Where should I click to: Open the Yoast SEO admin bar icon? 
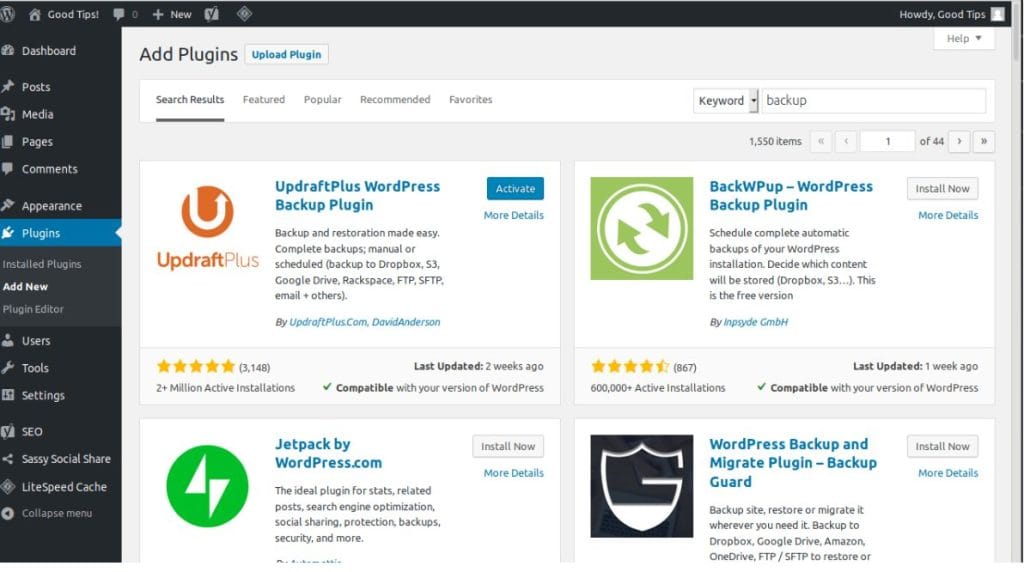[211, 14]
